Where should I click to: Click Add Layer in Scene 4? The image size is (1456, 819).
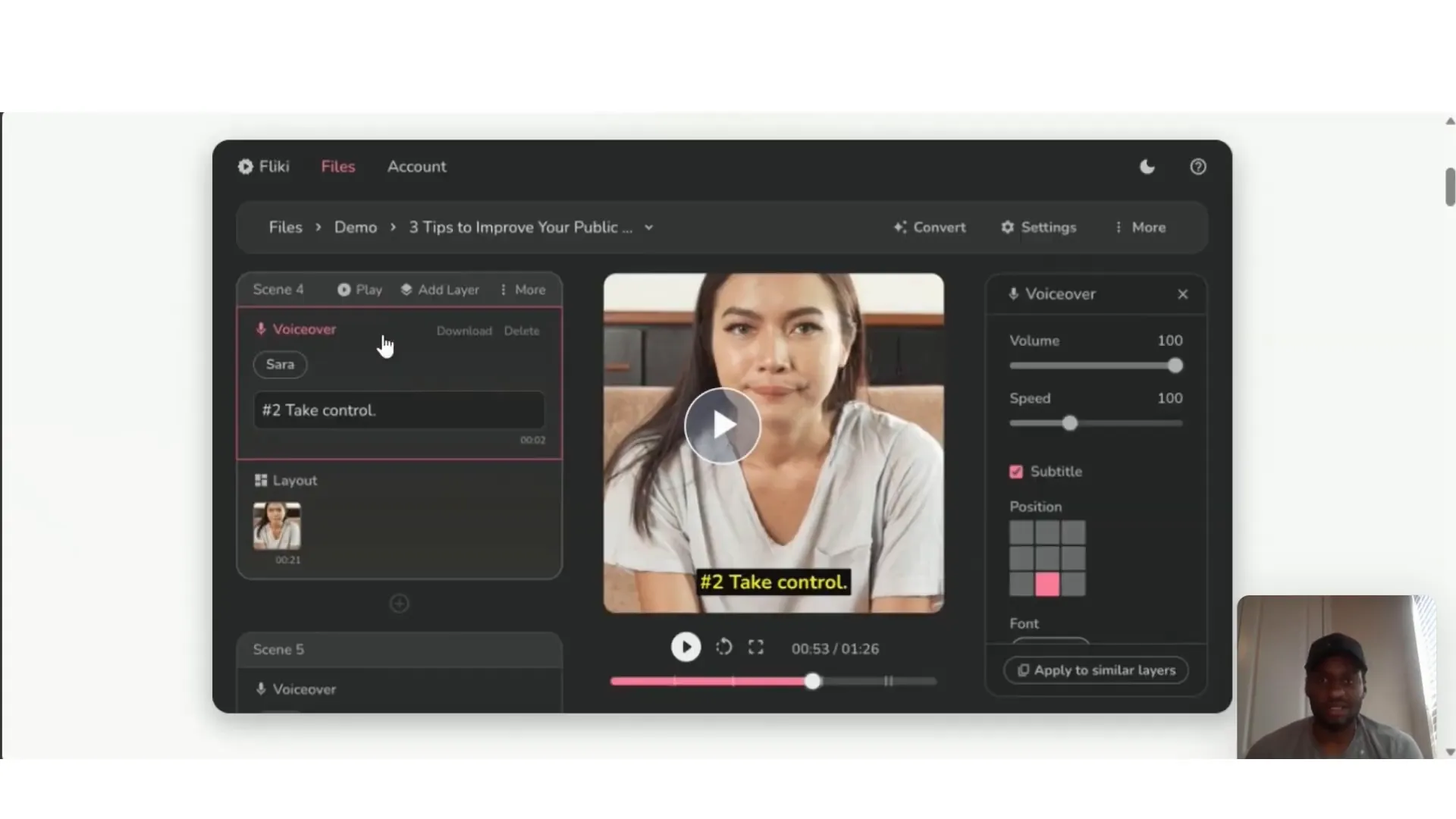point(440,290)
